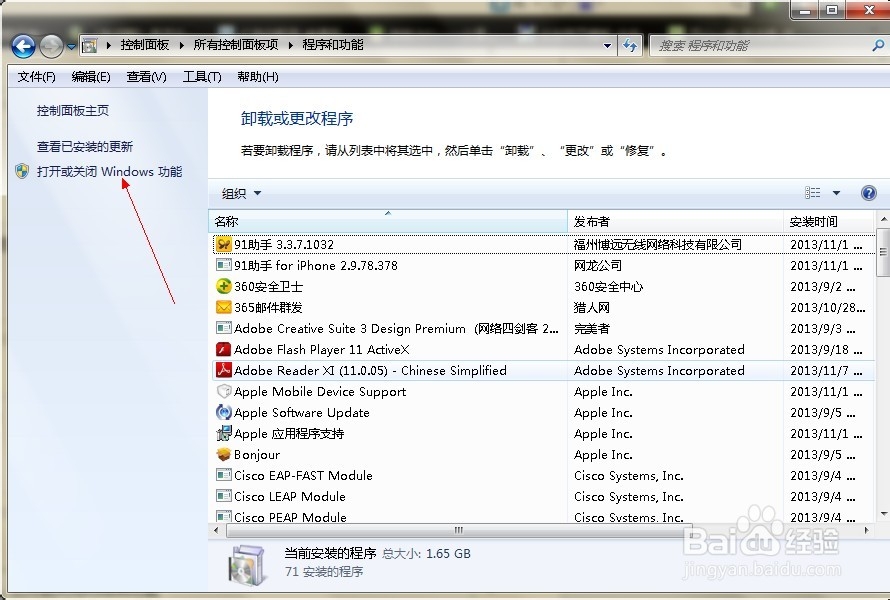Click the Apple 应用程序支持 icon
Viewport: 890px width, 600px height.
click(224, 433)
